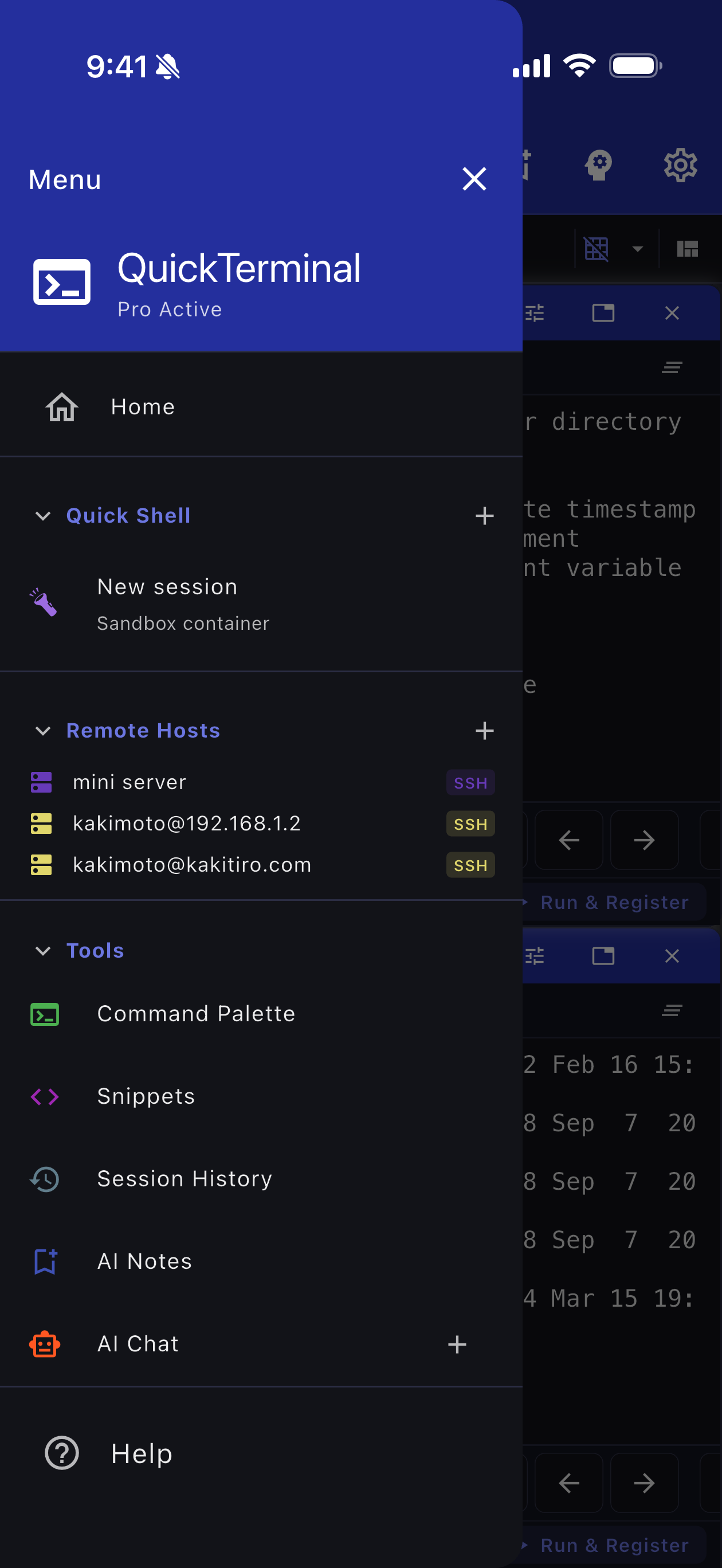Open settings gear in background terminal window

click(x=680, y=165)
